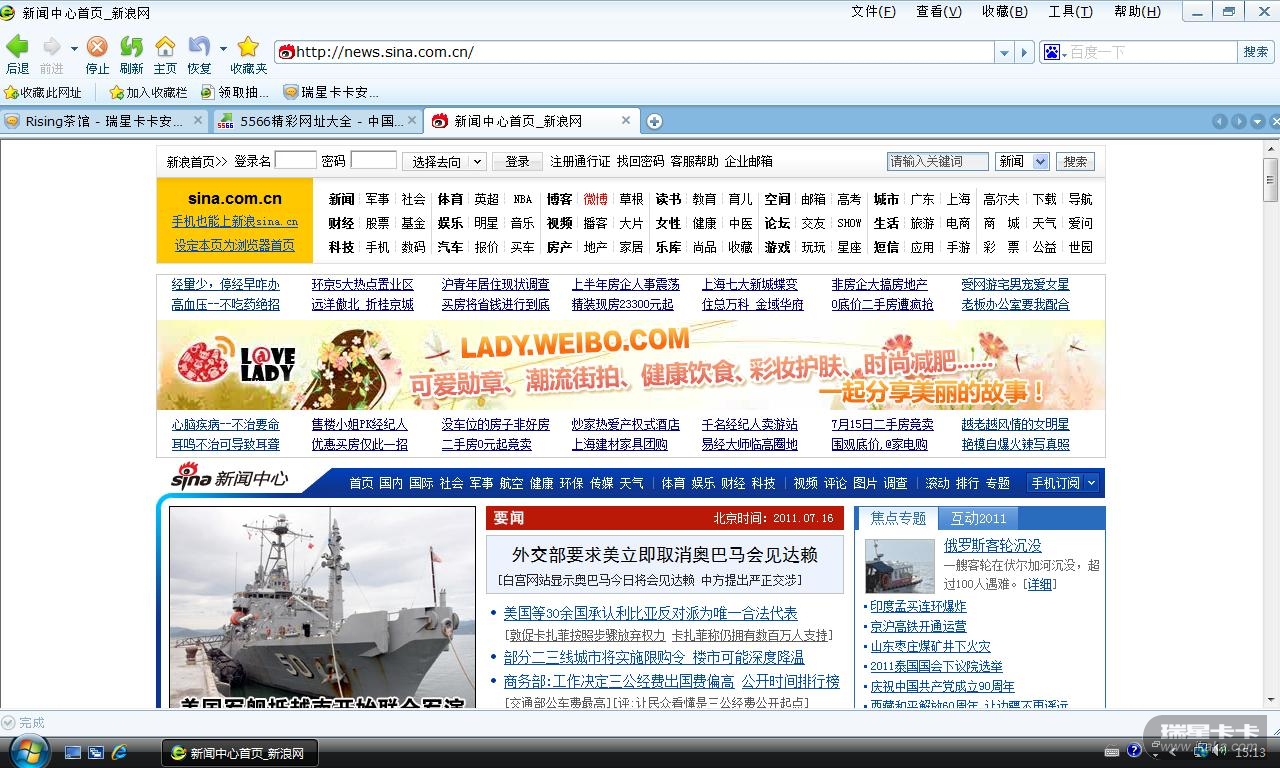The height and width of the screenshot is (768, 1280).
Task: Open the tab list dropdown arrow
Action: click(x=1257, y=122)
